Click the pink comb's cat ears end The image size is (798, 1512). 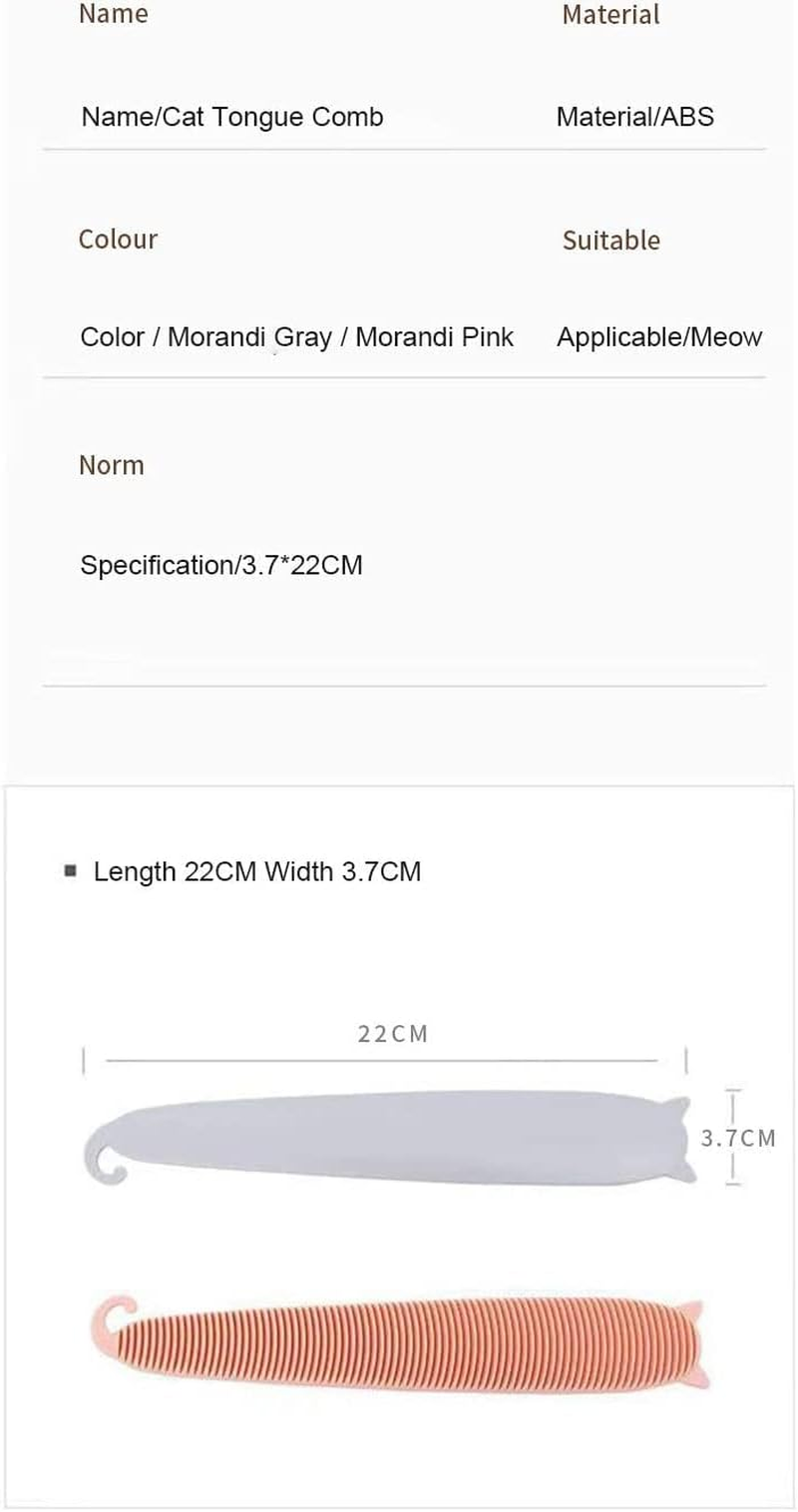691,1343
